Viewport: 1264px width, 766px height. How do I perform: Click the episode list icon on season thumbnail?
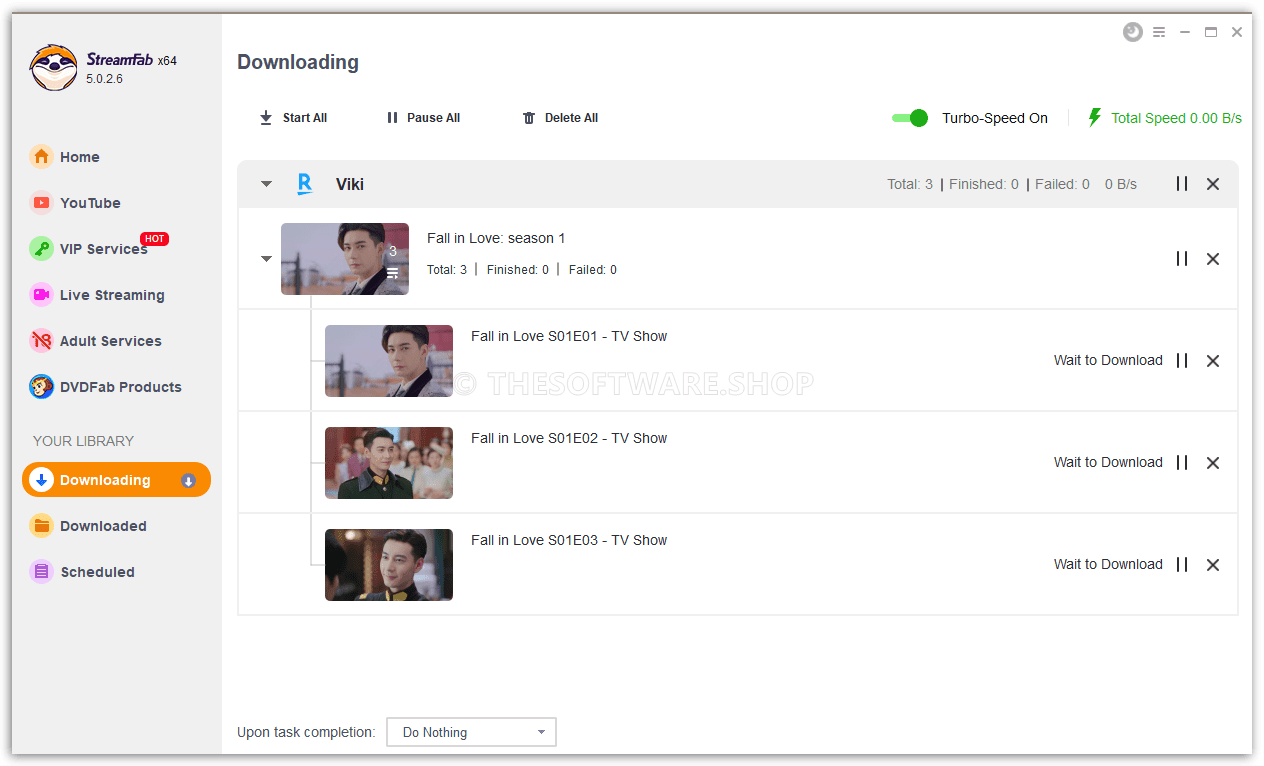tap(392, 273)
